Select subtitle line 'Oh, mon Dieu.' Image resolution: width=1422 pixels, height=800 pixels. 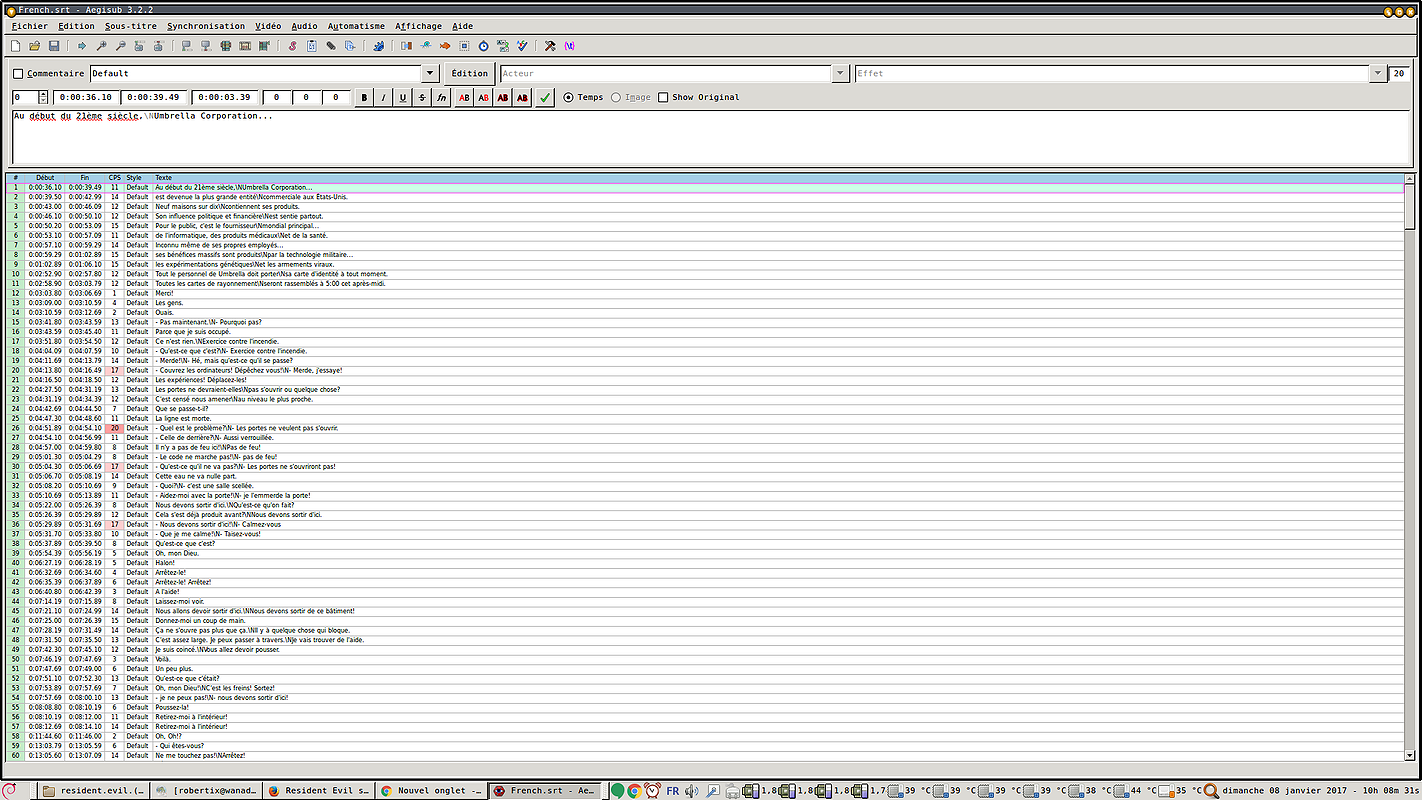pyautogui.click(x=705, y=553)
